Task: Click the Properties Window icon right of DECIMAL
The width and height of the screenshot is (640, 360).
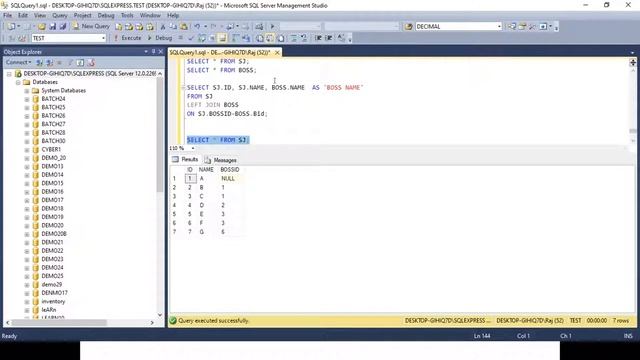Action: 522,27
